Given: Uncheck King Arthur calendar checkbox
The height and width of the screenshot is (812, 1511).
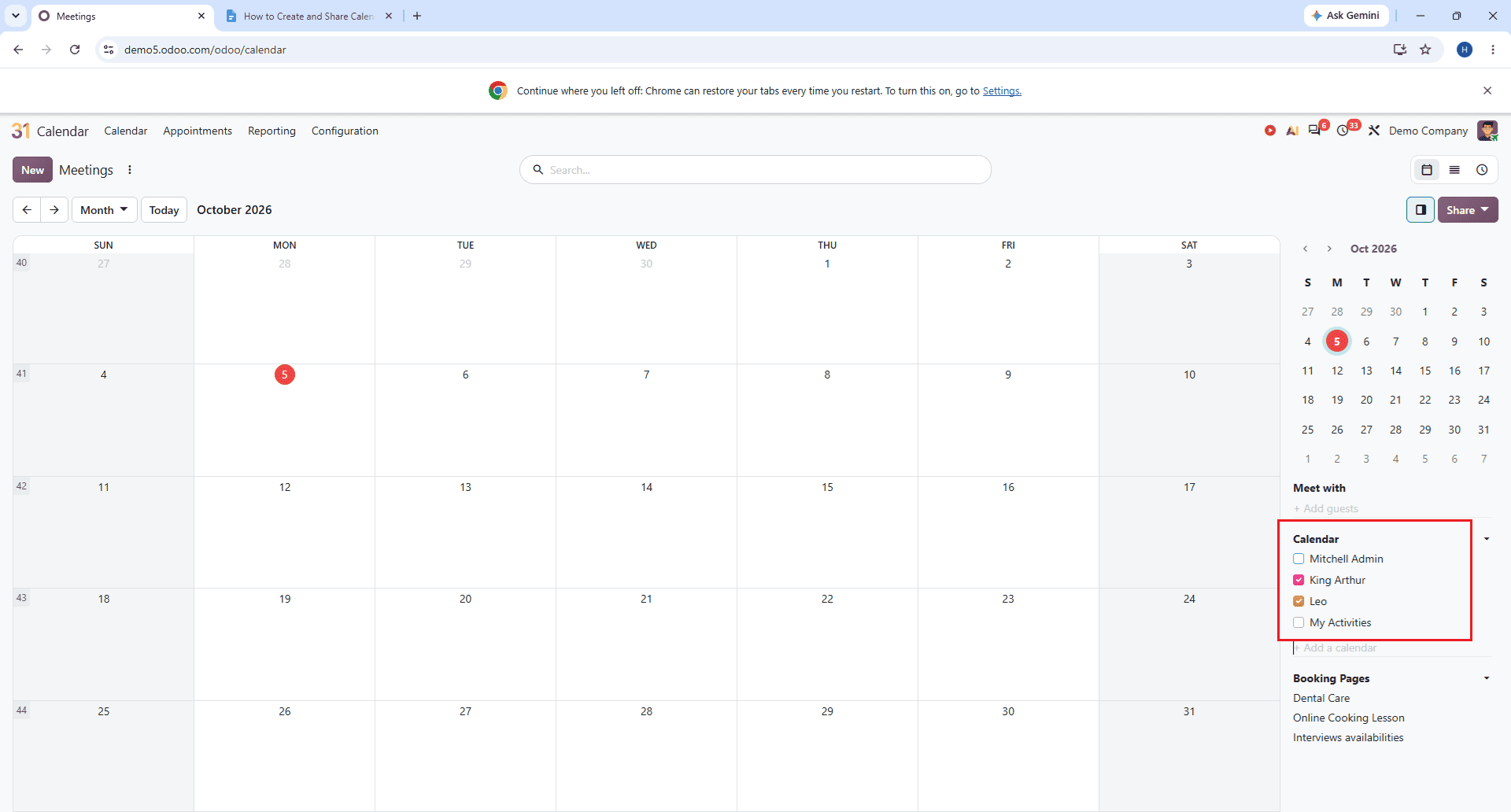Looking at the screenshot, I should [x=1299, y=580].
